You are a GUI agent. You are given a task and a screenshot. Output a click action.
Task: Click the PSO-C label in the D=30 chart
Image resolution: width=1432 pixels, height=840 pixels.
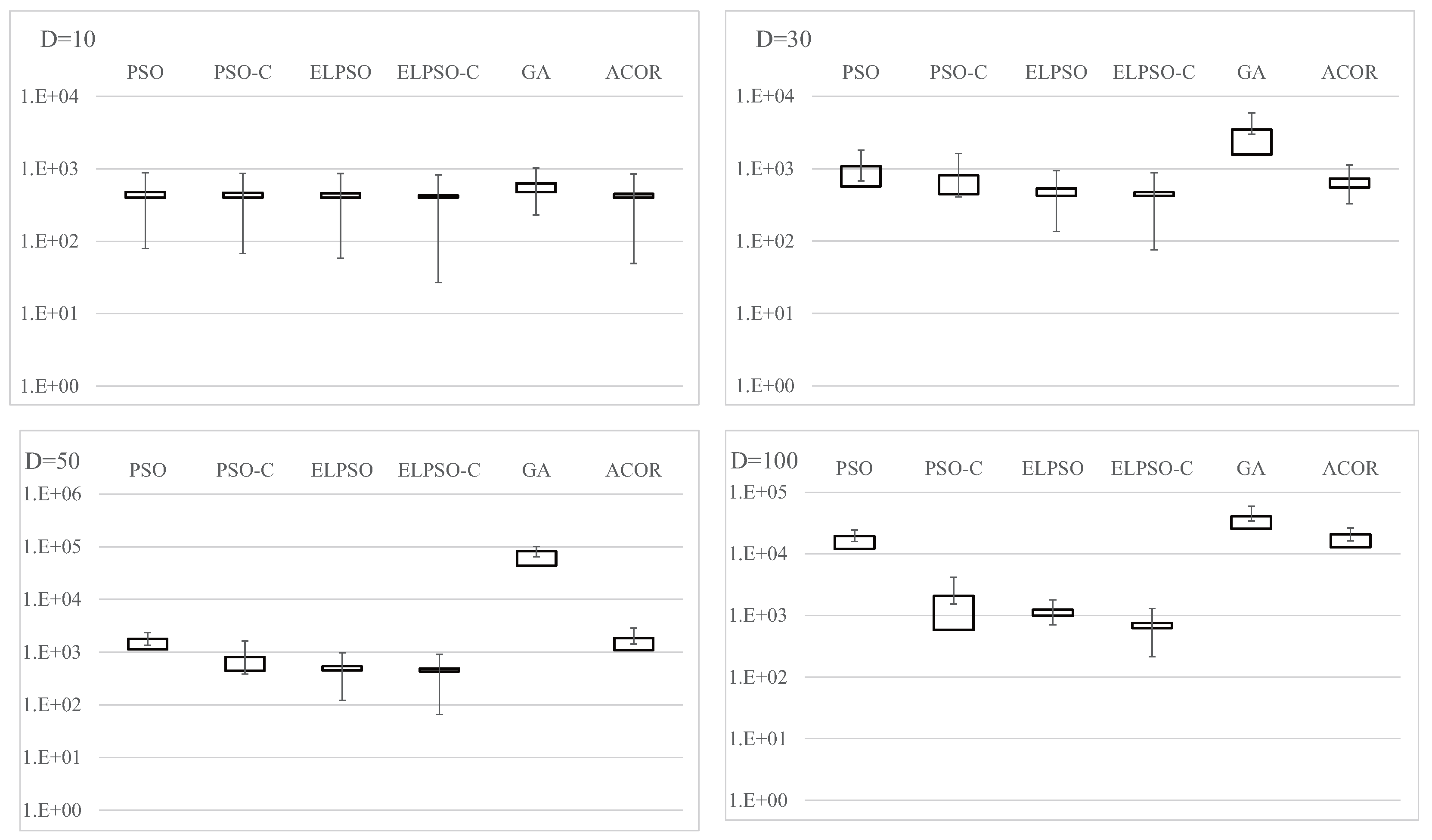(x=958, y=73)
